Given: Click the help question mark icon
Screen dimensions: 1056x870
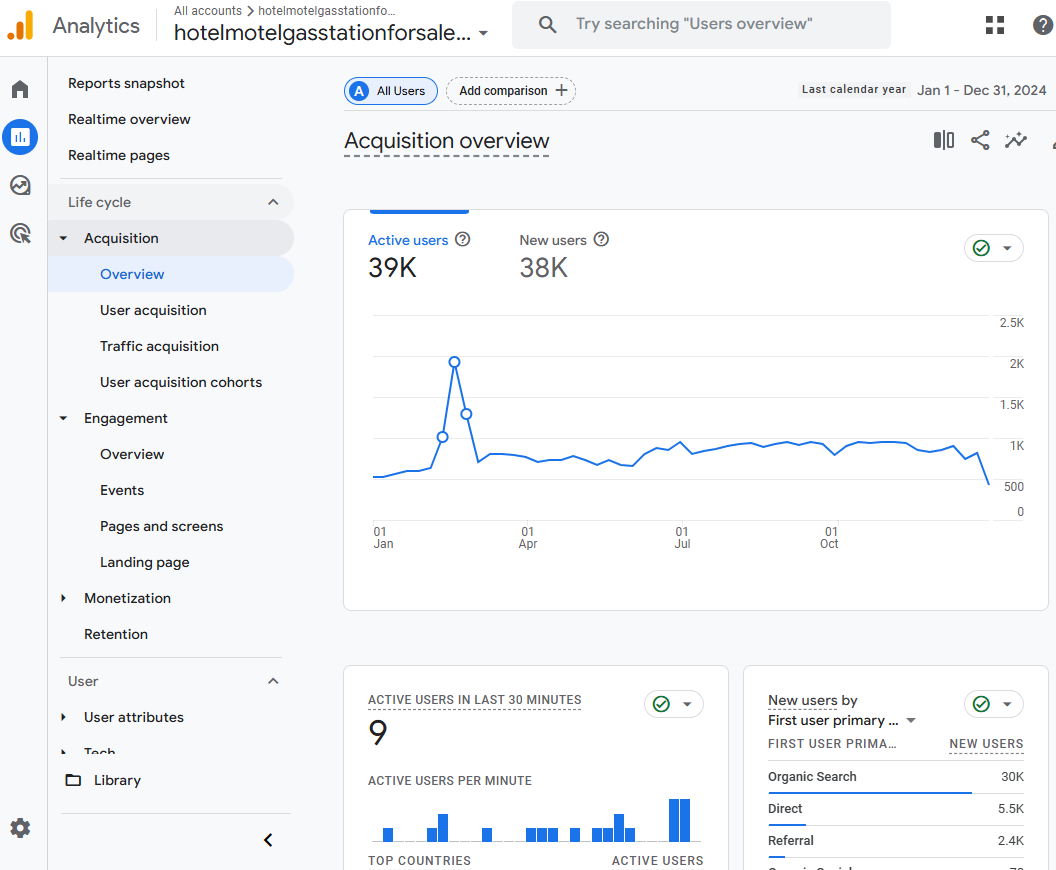Looking at the screenshot, I should pos(1042,25).
